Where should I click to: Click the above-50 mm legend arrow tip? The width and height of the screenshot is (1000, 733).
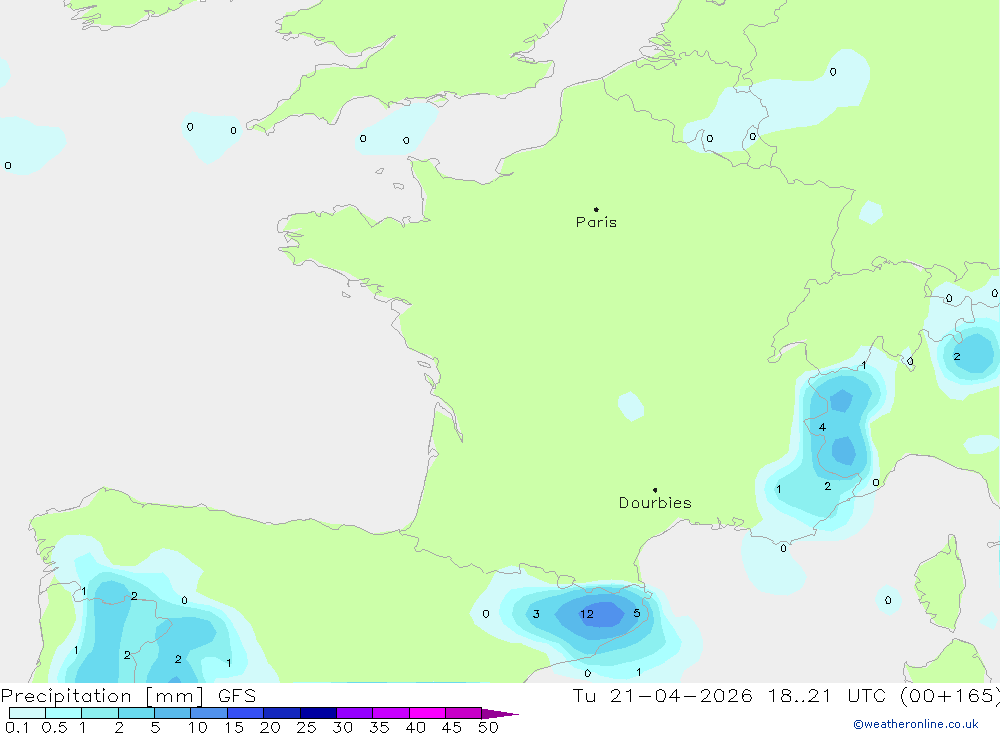tap(500, 714)
